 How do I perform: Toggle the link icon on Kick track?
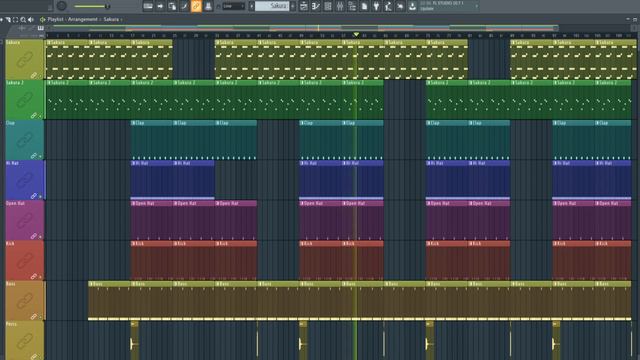click(34, 276)
